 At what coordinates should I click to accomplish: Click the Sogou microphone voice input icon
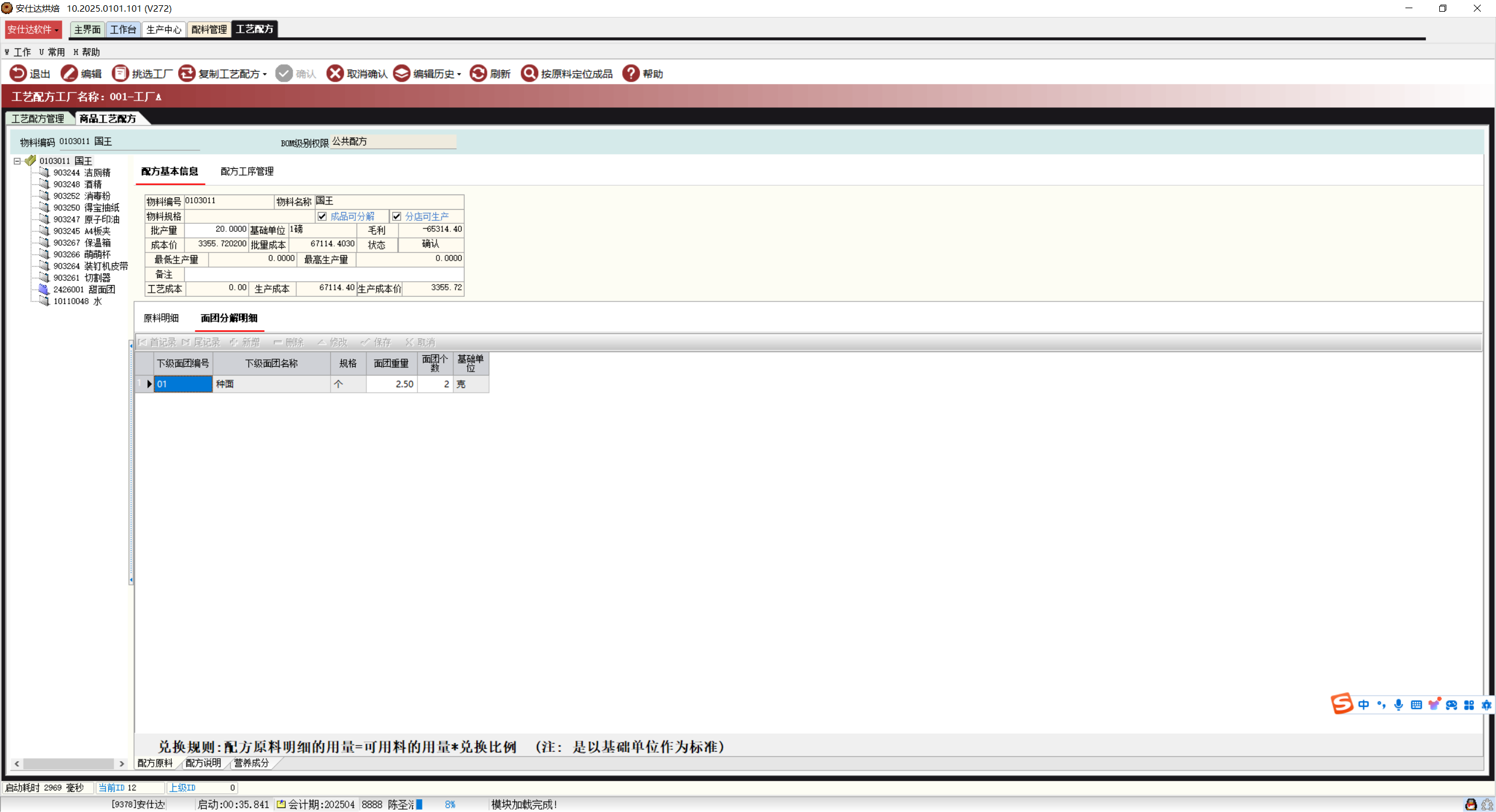(x=1398, y=705)
